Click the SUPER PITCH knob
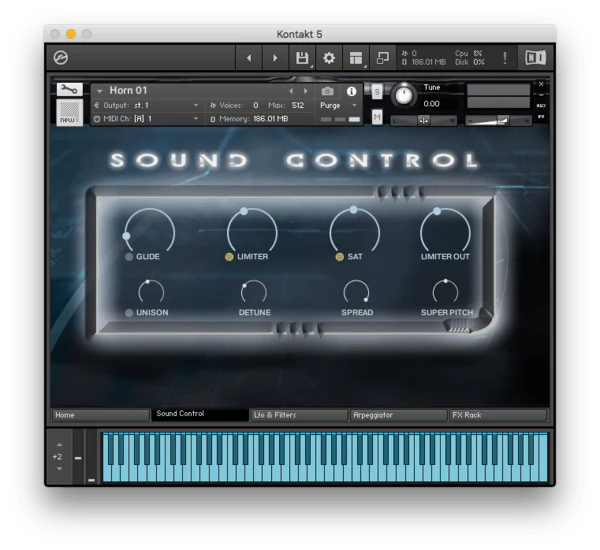 [x=445, y=292]
